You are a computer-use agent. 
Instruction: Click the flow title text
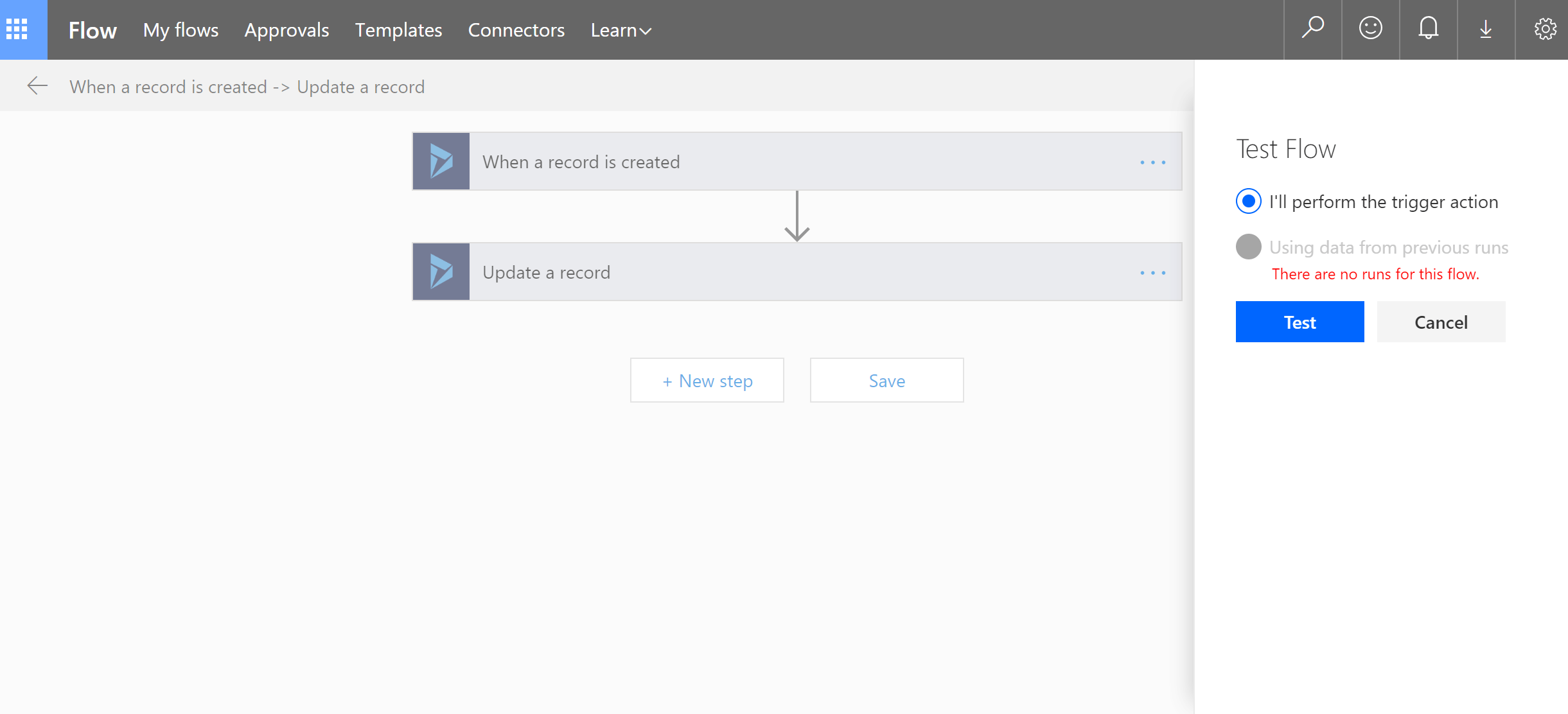(x=247, y=87)
